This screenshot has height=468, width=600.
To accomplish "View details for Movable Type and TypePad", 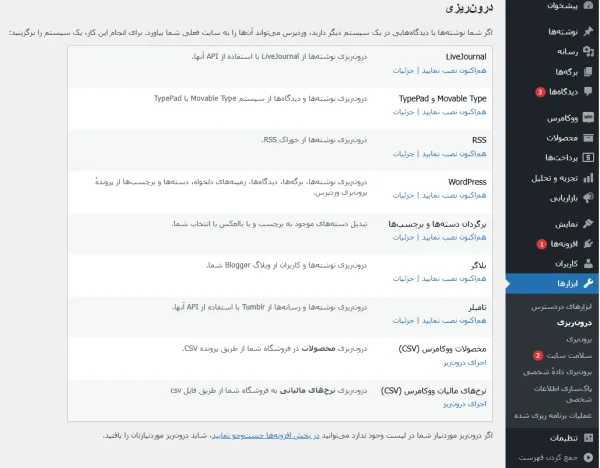I will 403,112.
